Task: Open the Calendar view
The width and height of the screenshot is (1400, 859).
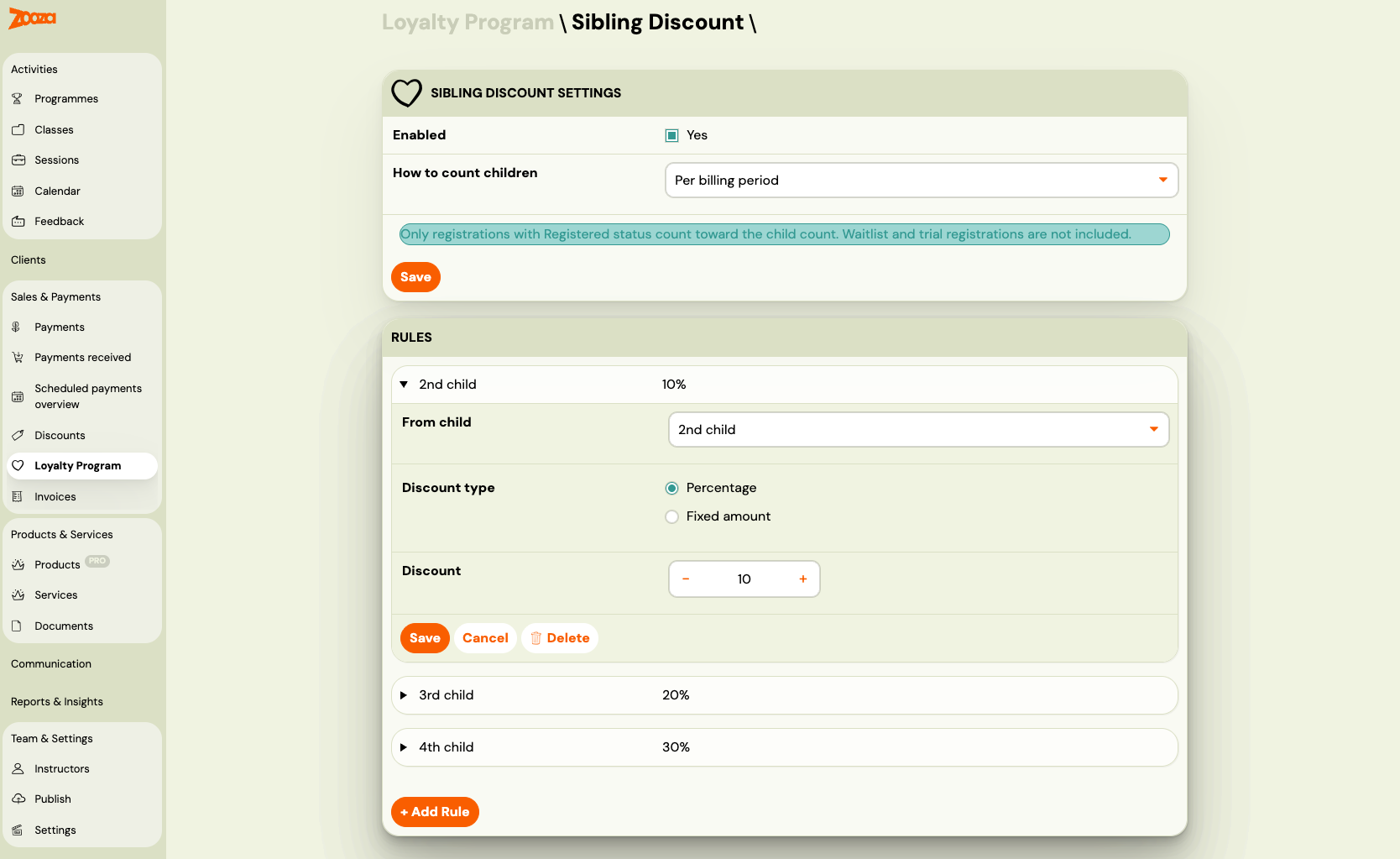Action: point(57,191)
